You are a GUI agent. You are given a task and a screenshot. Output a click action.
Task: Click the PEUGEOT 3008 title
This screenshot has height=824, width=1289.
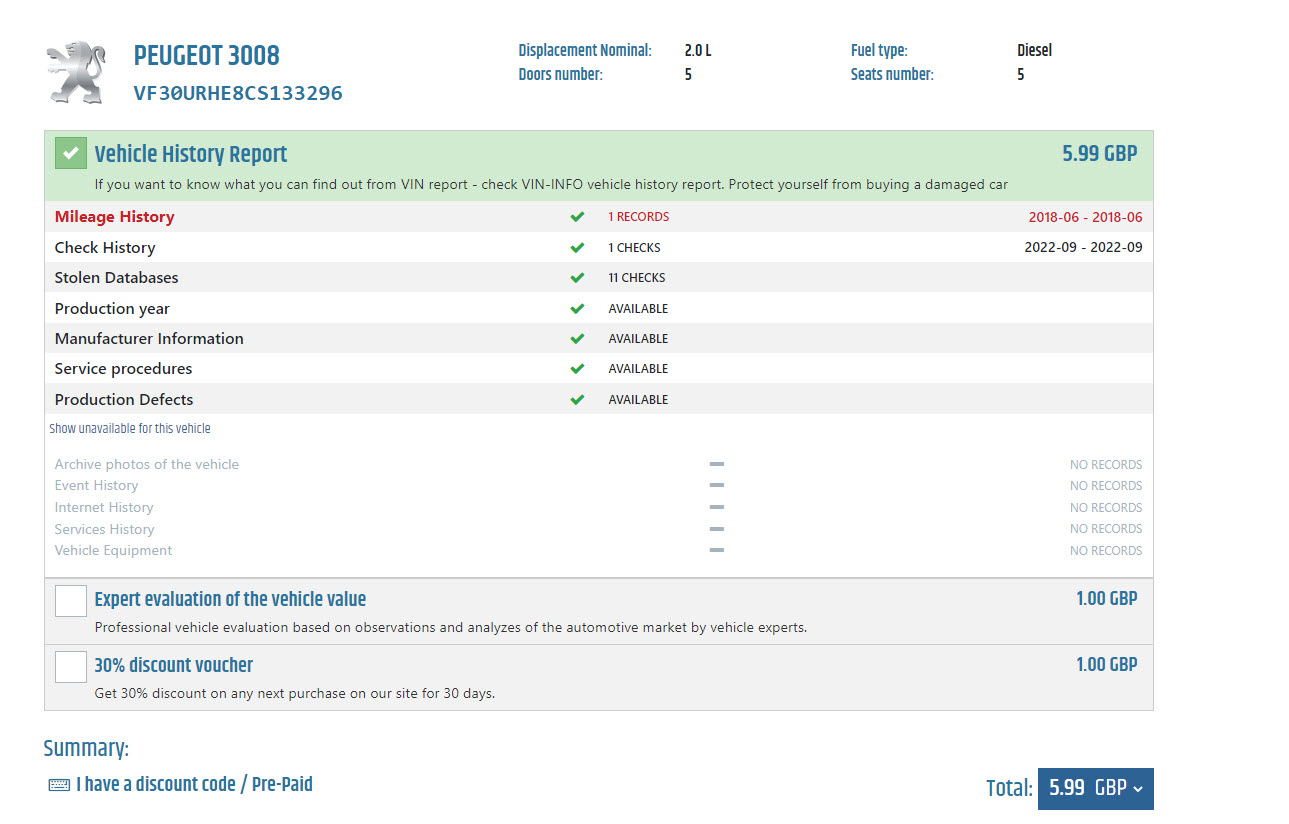pyautogui.click(x=207, y=55)
